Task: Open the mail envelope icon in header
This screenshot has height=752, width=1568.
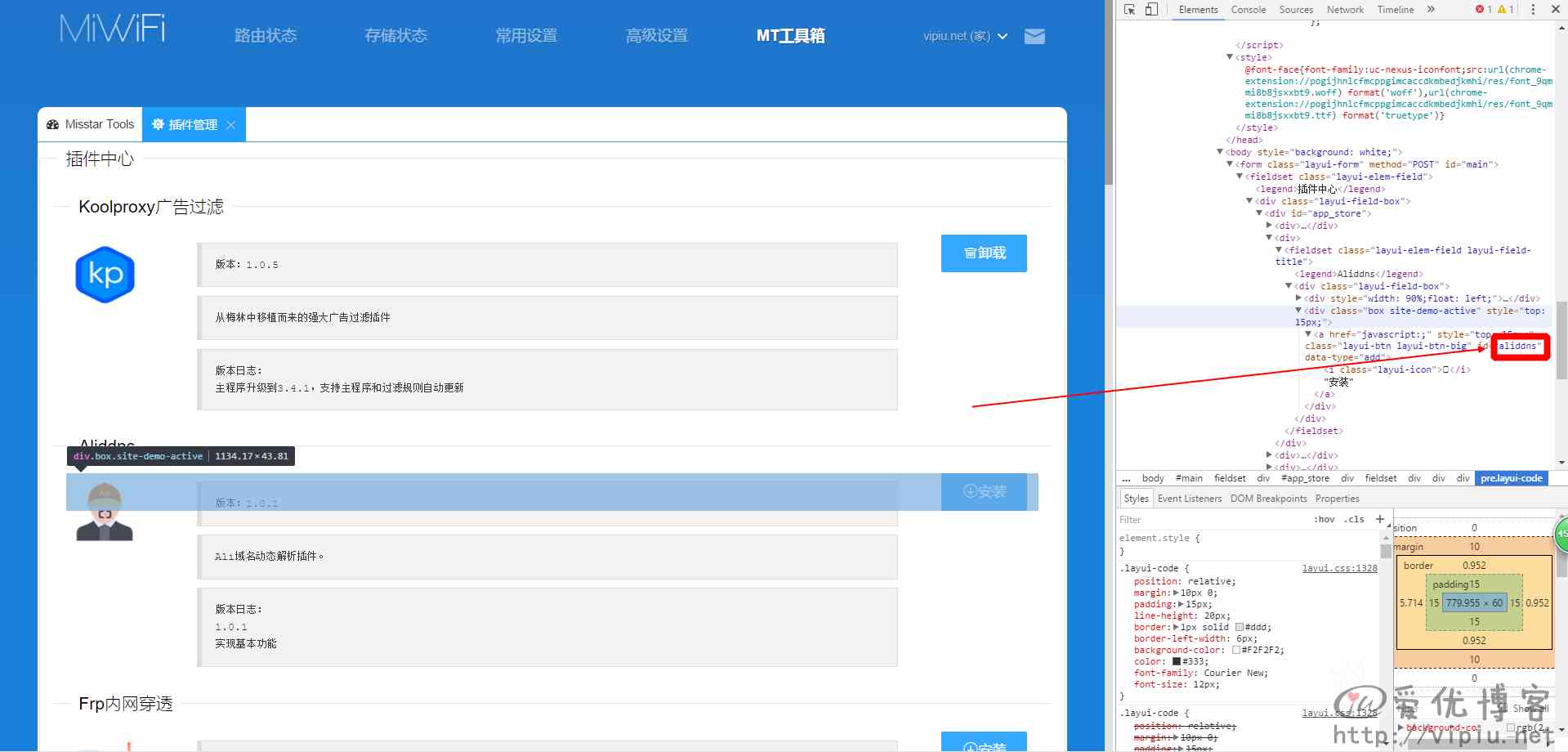Action: 1034,36
